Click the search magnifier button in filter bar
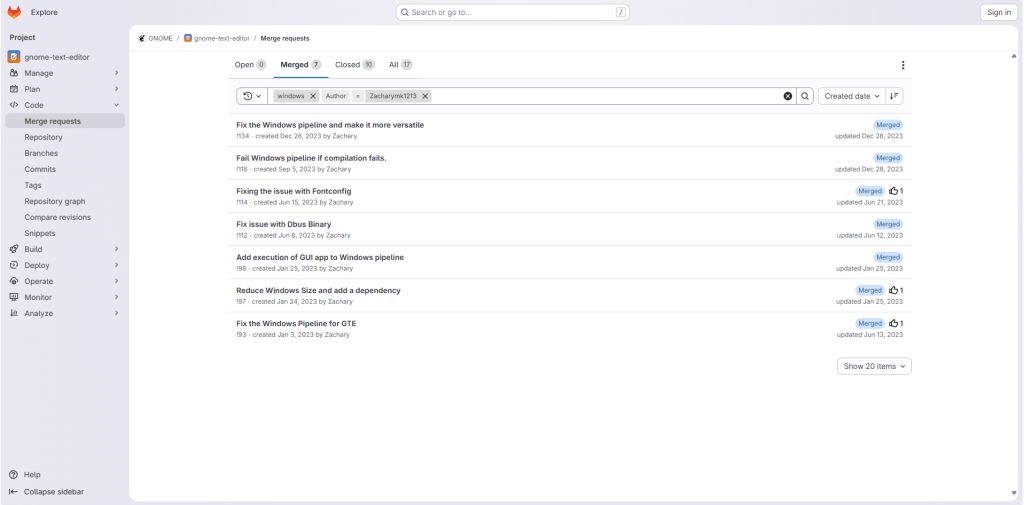This screenshot has width=1024, height=505. pos(805,96)
